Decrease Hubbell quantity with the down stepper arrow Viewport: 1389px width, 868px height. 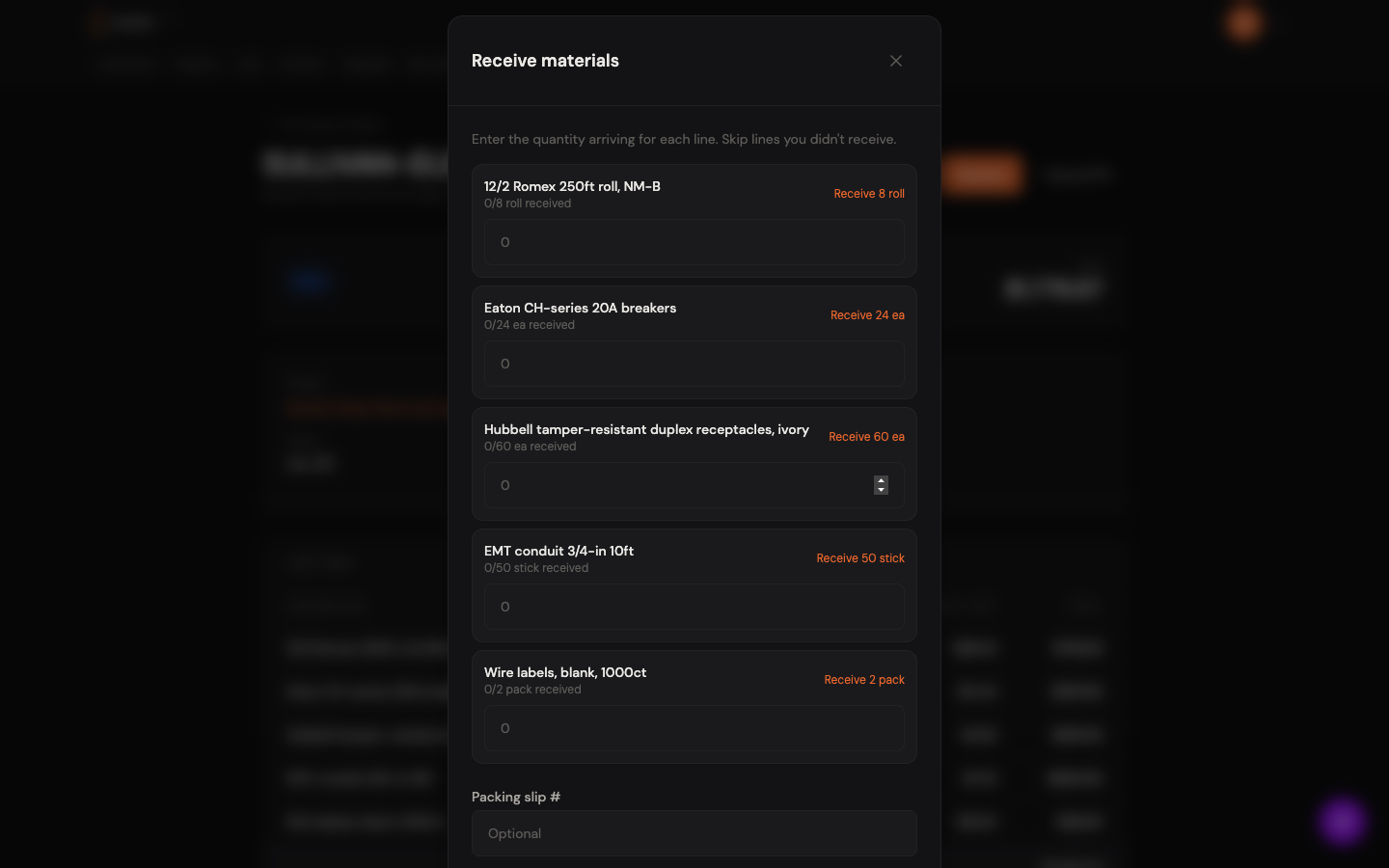(881, 490)
